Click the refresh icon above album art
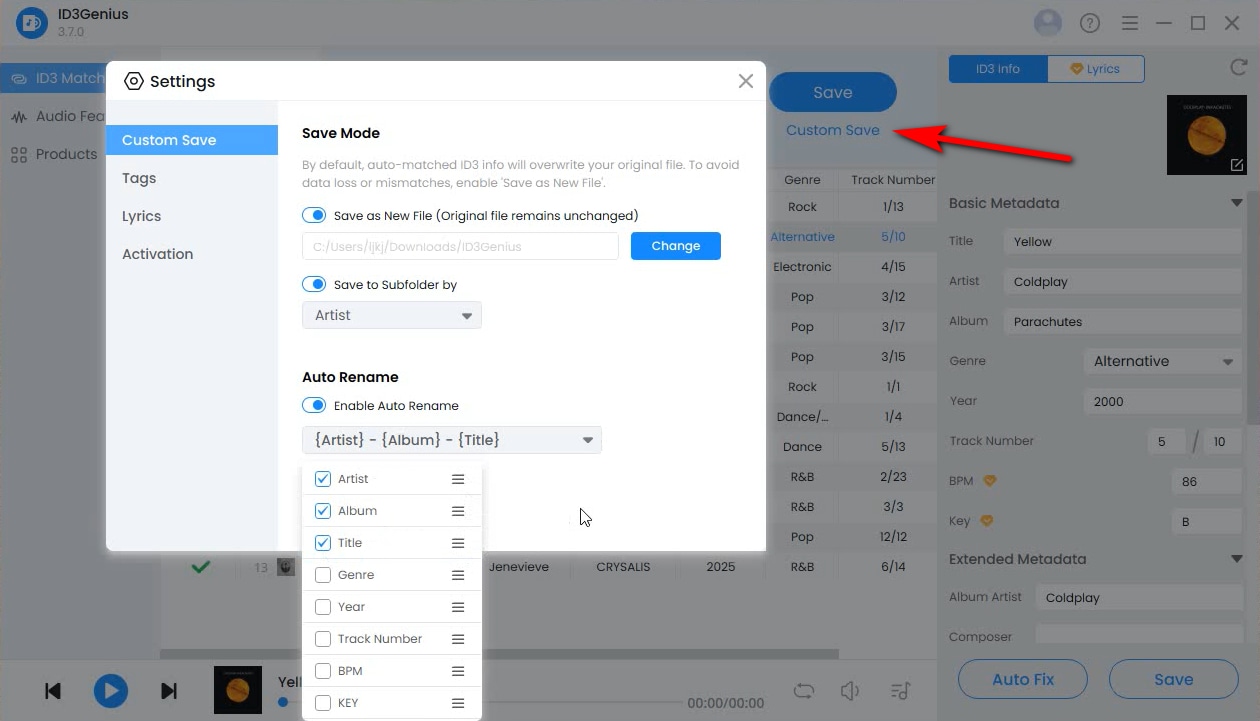The image size is (1260, 721). tap(1237, 68)
